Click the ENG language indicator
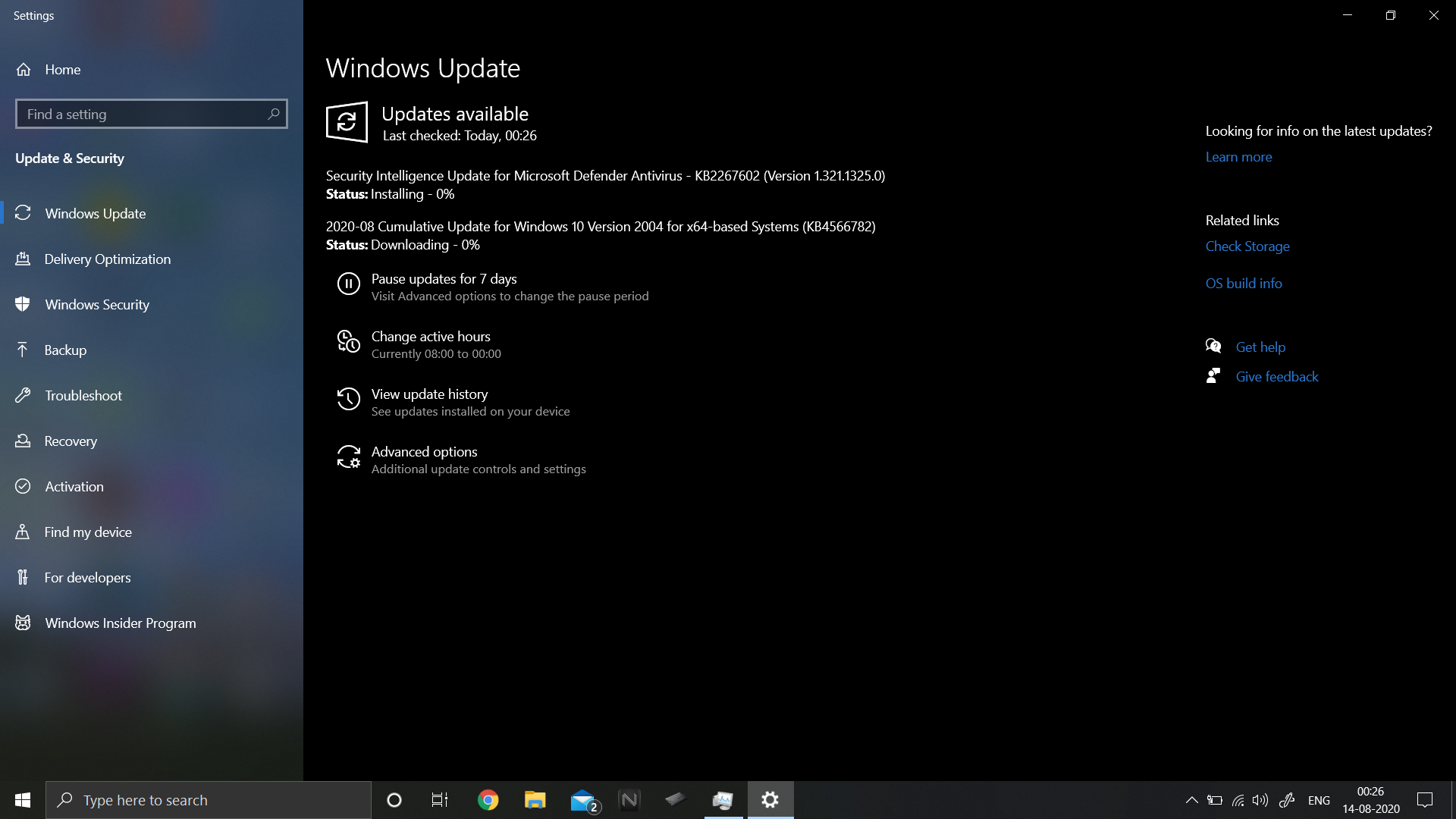Viewport: 1456px width, 819px height. pos(1319,800)
